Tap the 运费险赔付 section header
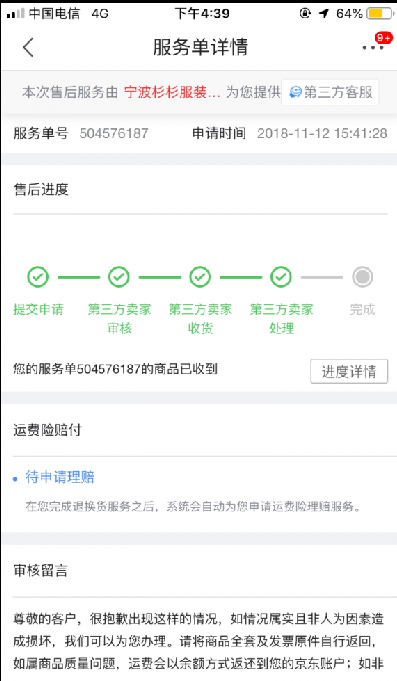Viewport: 397px width, 681px height. 47,430
